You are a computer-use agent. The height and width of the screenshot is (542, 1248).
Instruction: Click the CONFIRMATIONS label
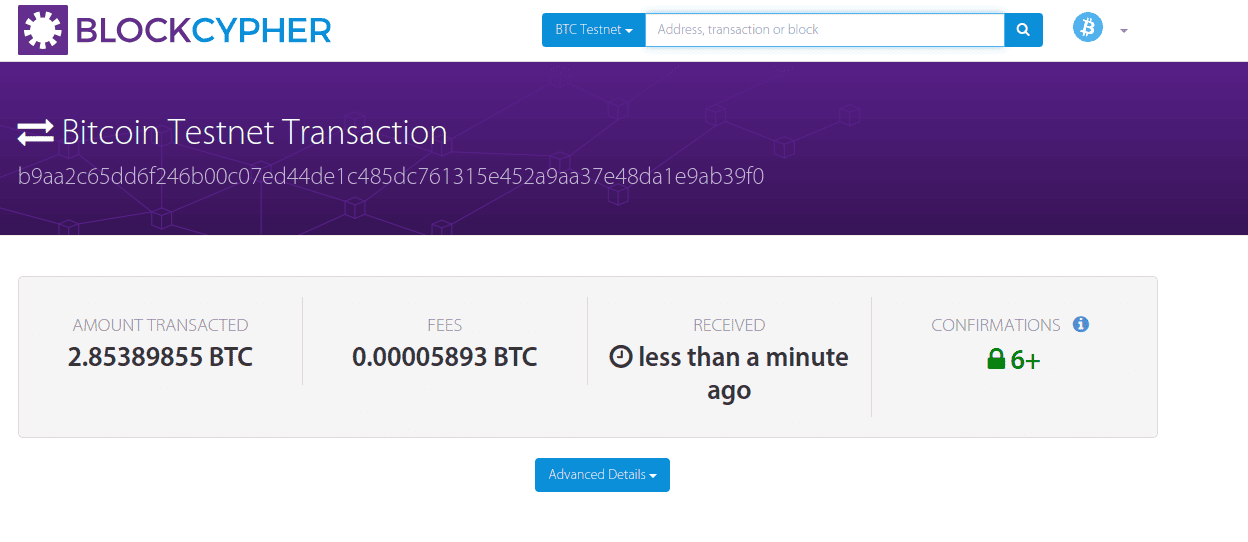[996, 325]
